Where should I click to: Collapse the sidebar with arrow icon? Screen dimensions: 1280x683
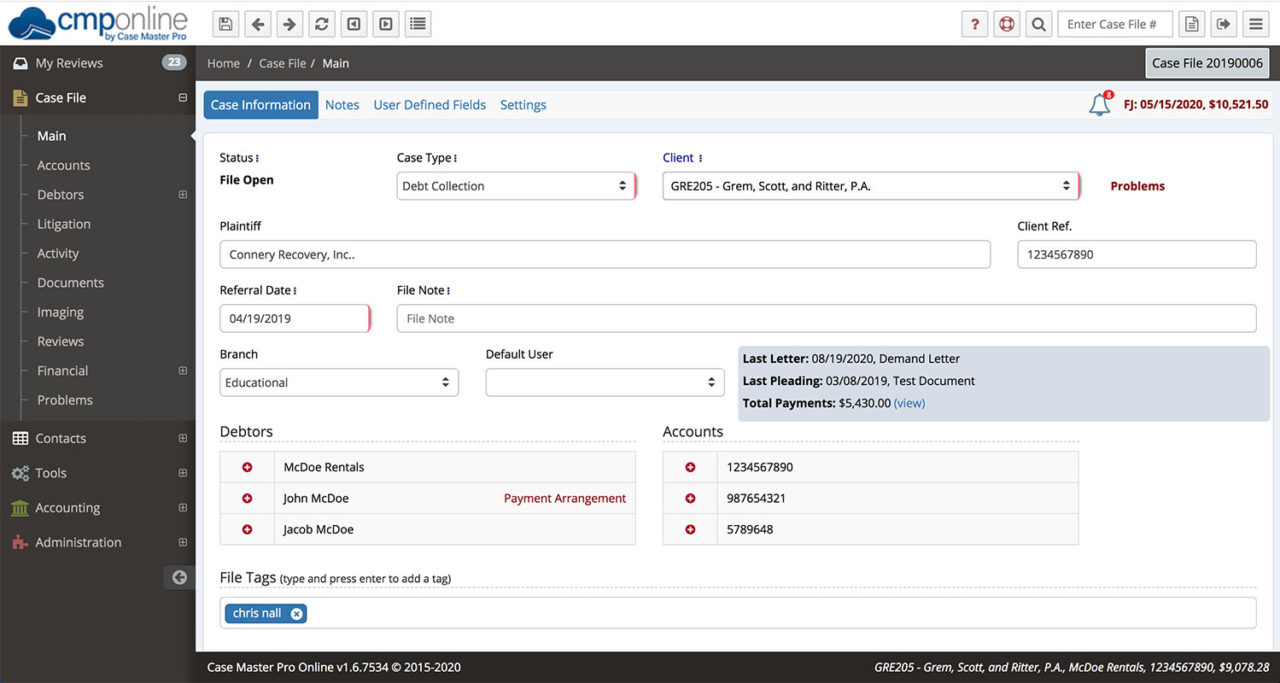pyautogui.click(x=179, y=577)
